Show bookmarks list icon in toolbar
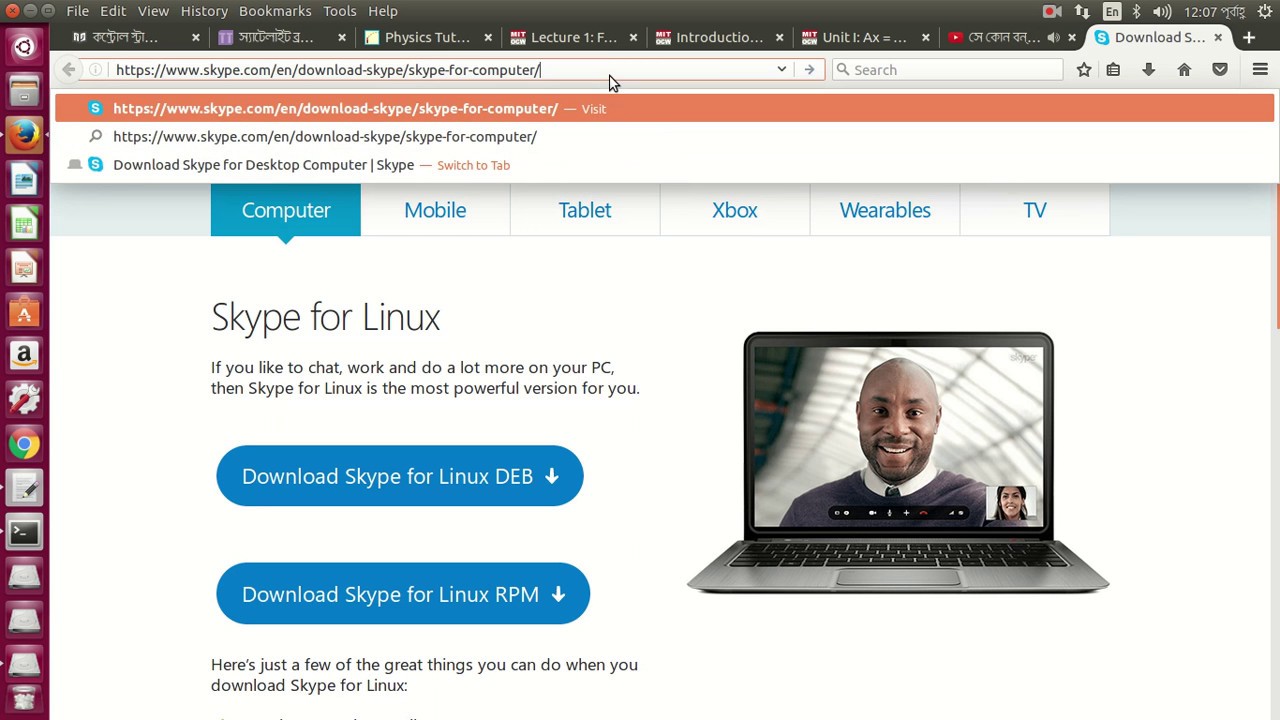The width and height of the screenshot is (1280, 720). click(x=1113, y=70)
